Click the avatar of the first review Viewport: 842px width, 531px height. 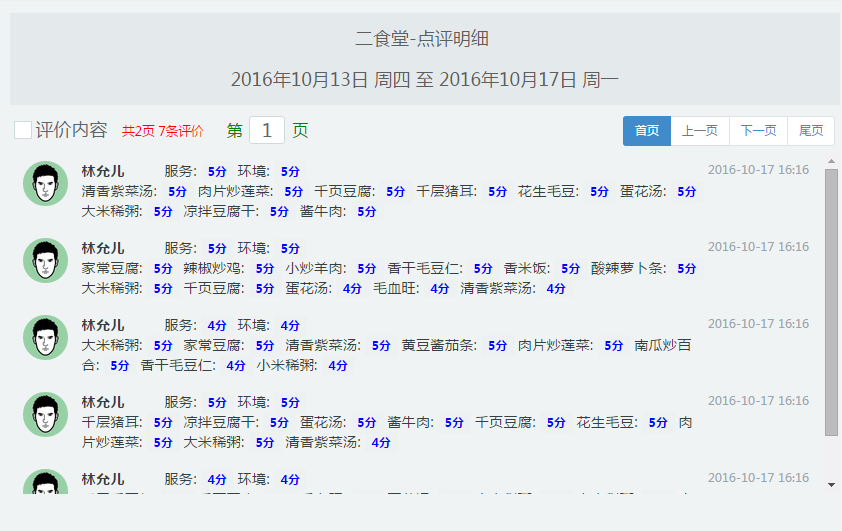coord(45,183)
